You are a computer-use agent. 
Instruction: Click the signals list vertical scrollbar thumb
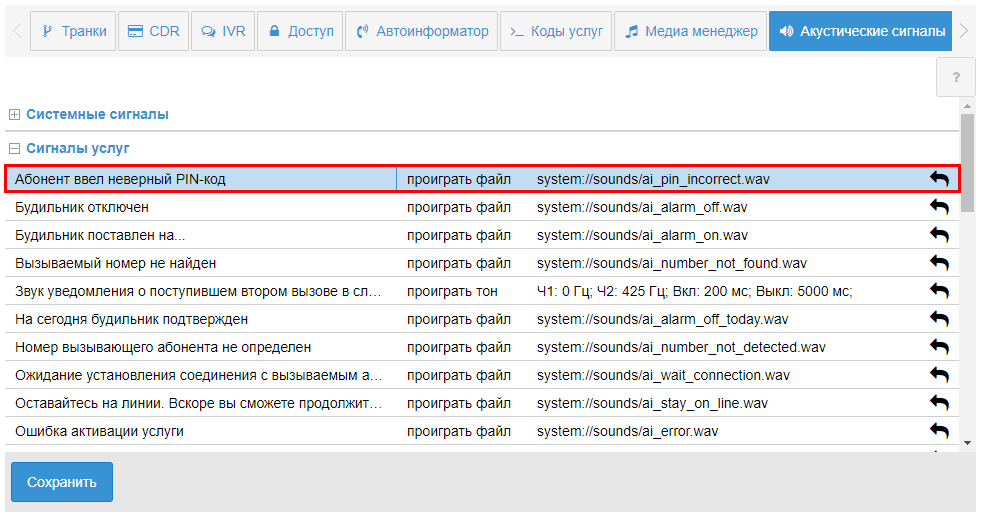pyautogui.click(x=967, y=160)
